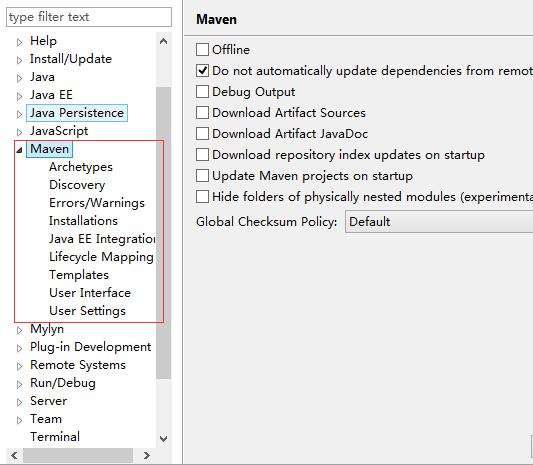
Task: Expand the Plug-in Development node arrow
Action: click(19, 348)
